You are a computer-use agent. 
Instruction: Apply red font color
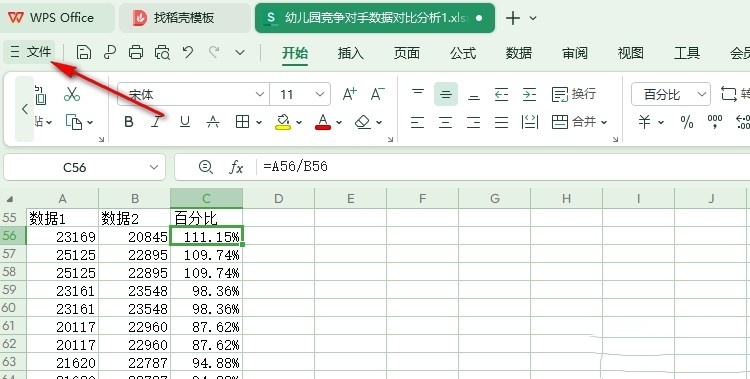[x=323, y=122]
